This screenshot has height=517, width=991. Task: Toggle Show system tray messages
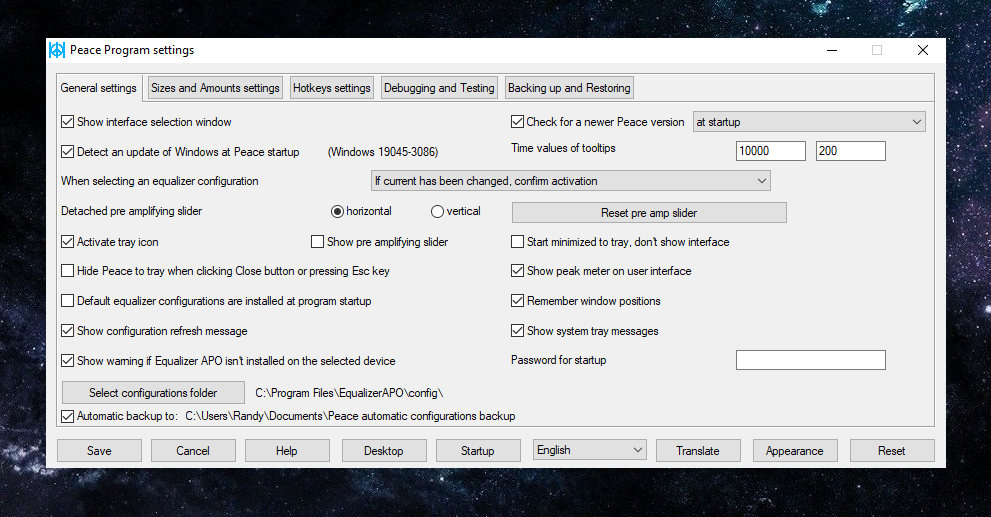pyautogui.click(x=518, y=331)
